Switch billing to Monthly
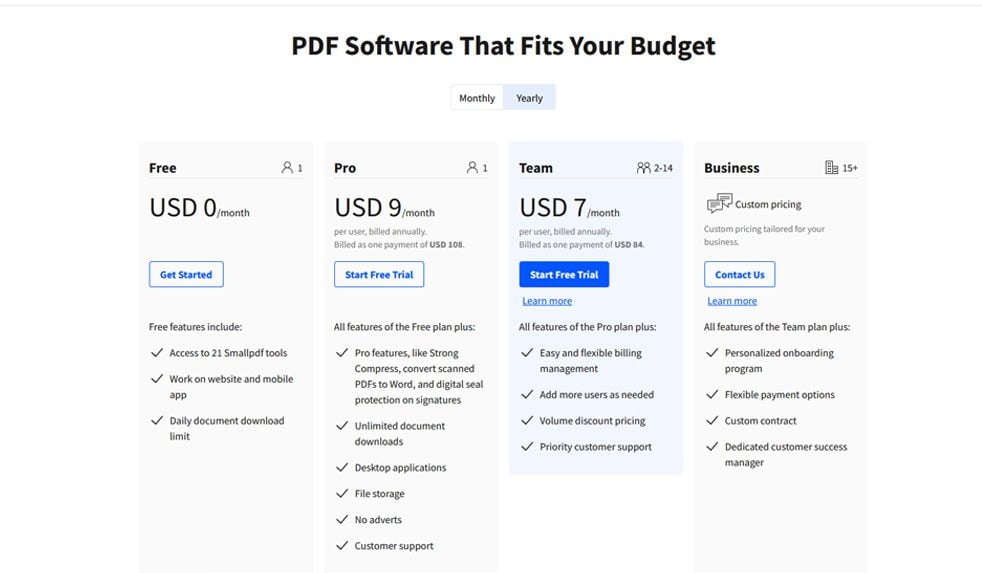This screenshot has width=982, height=573. point(477,98)
